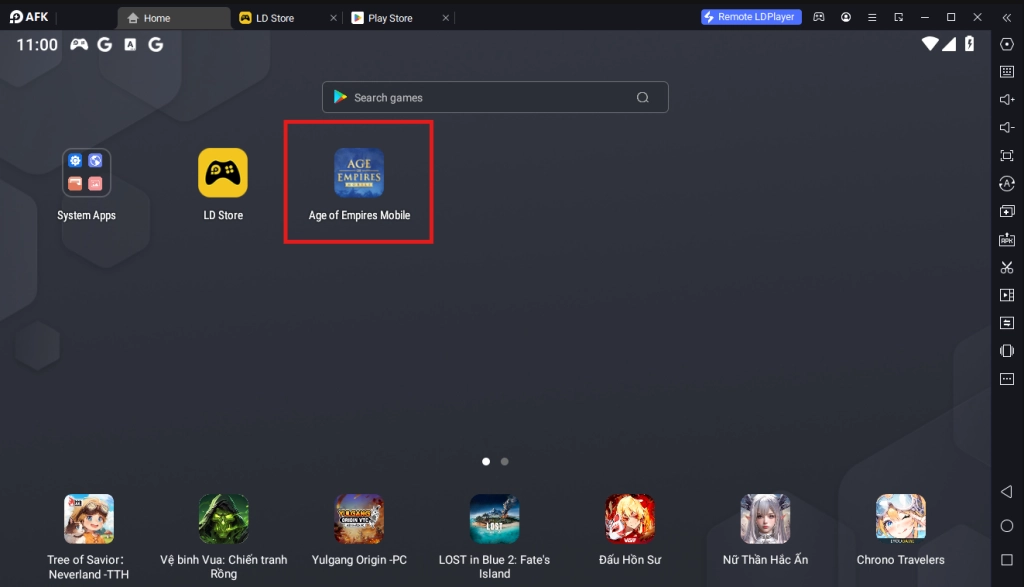
Task: Close the Play Store tab
Action: coord(445,18)
